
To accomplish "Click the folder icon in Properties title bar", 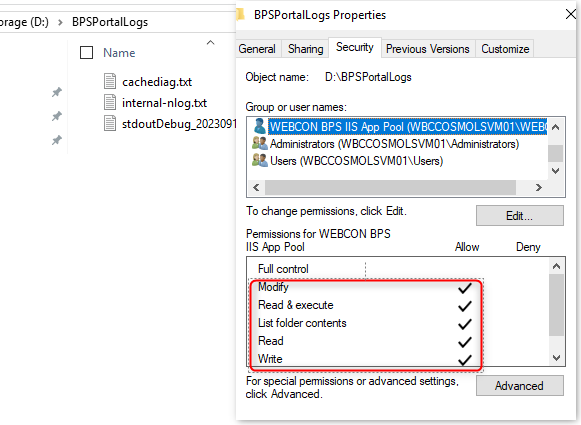I will [240, 15].
